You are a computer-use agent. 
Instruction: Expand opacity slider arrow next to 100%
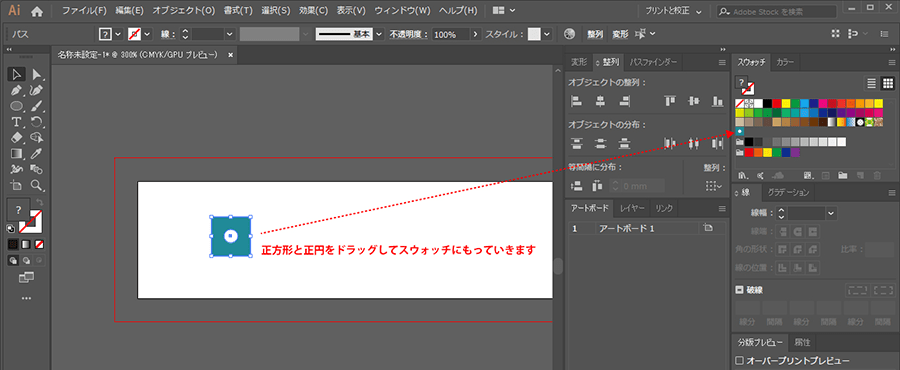click(x=475, y=34)
